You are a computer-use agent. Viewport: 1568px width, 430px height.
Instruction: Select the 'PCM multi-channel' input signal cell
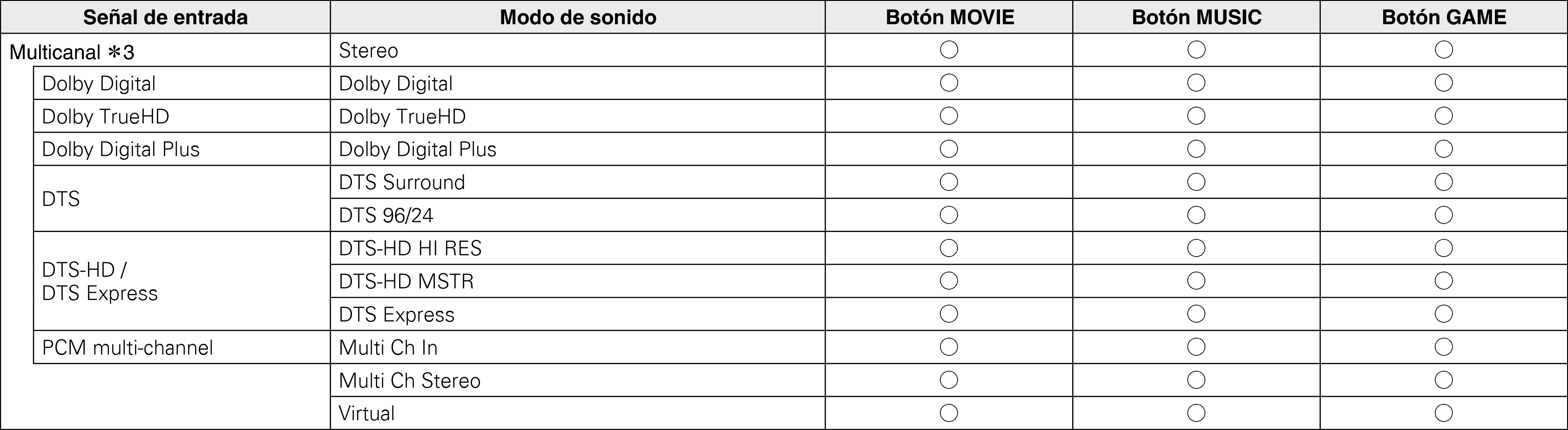pos(128,348)
